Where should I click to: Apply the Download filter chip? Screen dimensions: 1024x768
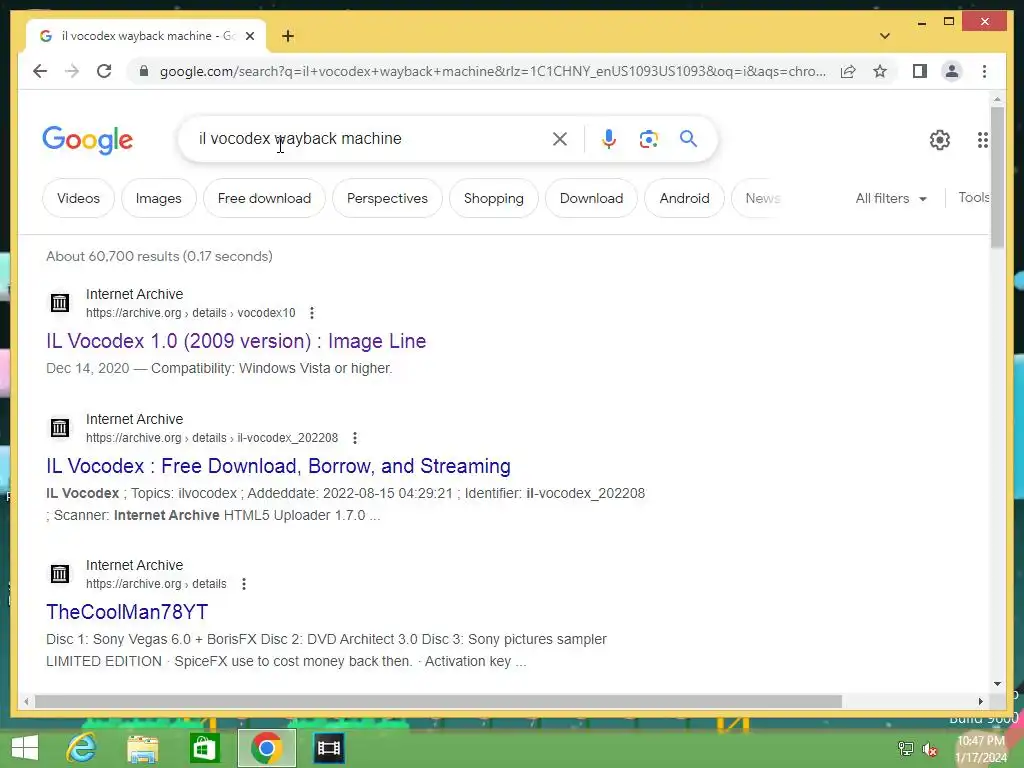591,199
